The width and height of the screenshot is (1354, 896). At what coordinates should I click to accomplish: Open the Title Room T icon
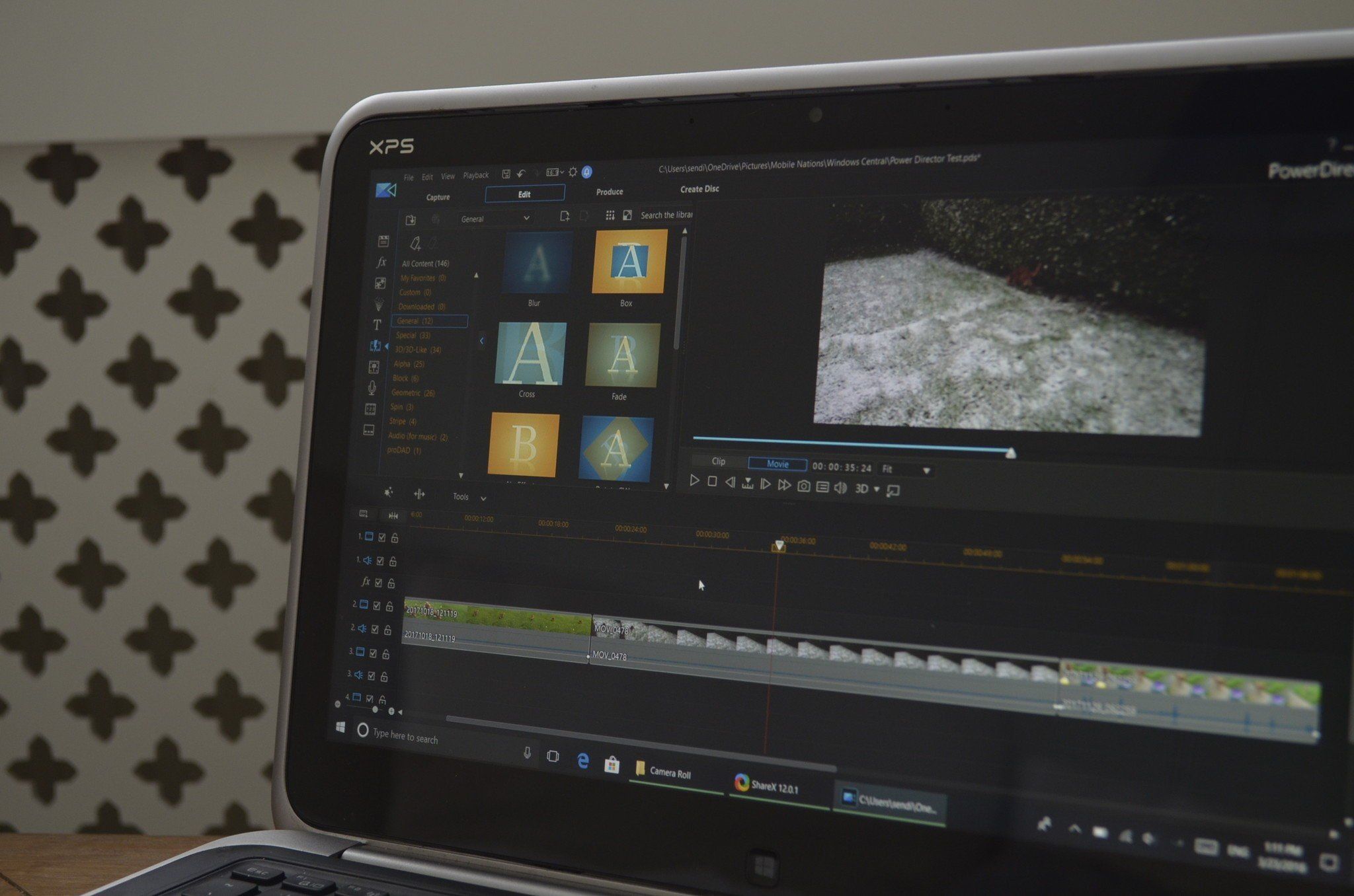377,324
